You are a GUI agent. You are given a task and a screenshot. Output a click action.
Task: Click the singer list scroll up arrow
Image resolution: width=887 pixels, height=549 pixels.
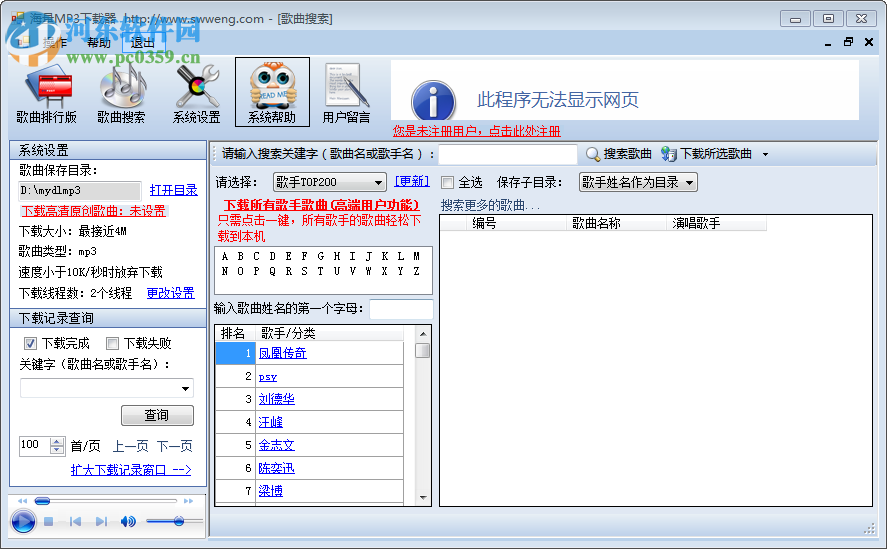[x=423, y=334]
